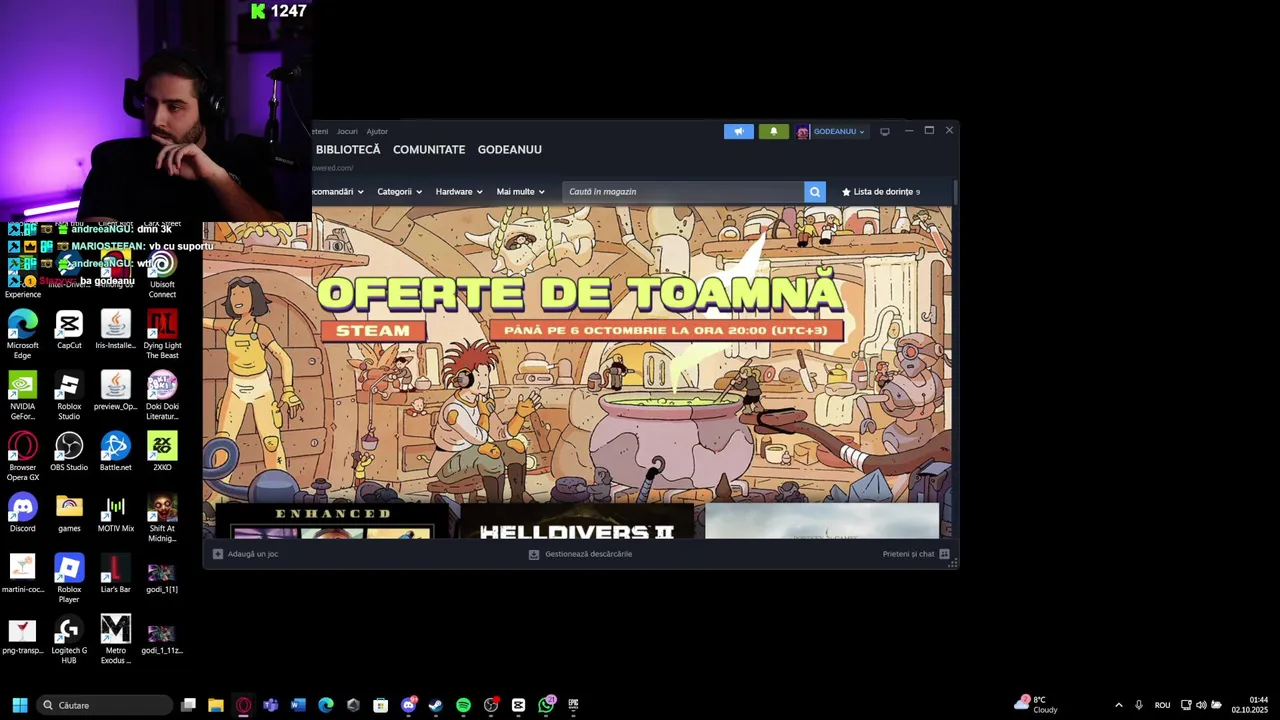1280x720 pixels.
Task: Show hidden system tray icons chevron
Action: click(1118, 705)
